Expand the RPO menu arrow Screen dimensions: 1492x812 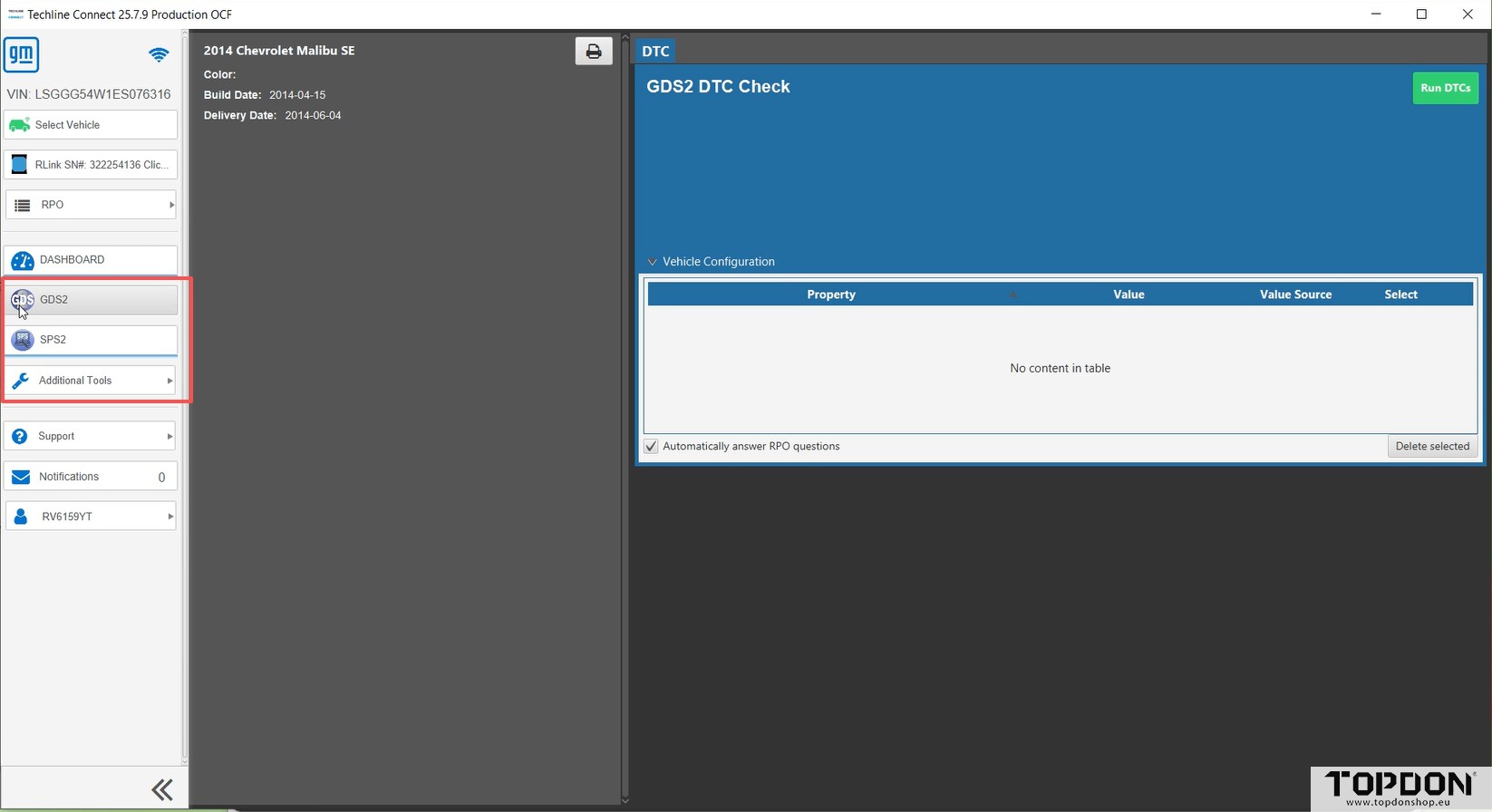coord(170,205)
